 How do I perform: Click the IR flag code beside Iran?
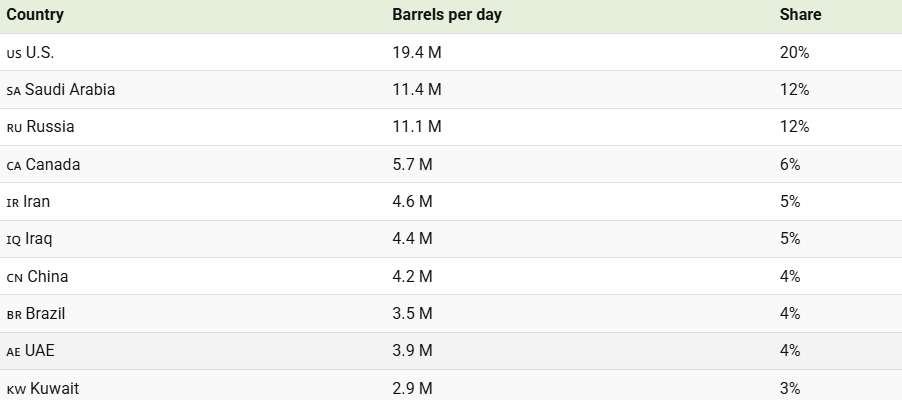click(x=13, y=202)
